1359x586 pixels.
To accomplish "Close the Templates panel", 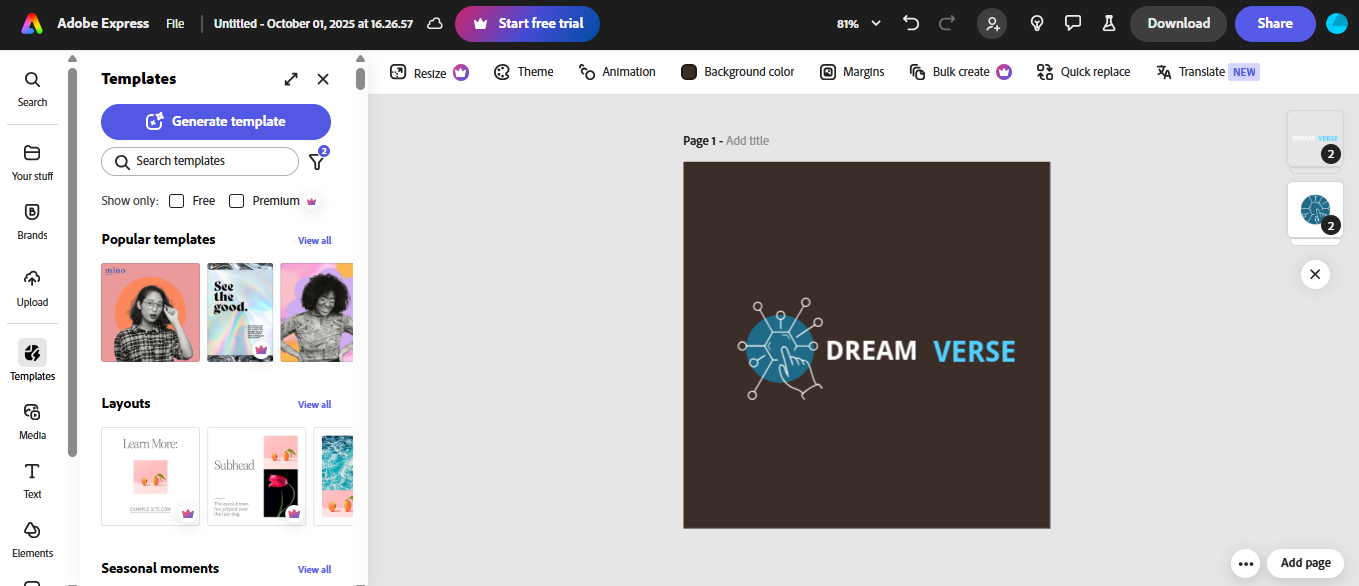I will click(x=323, y=79).
